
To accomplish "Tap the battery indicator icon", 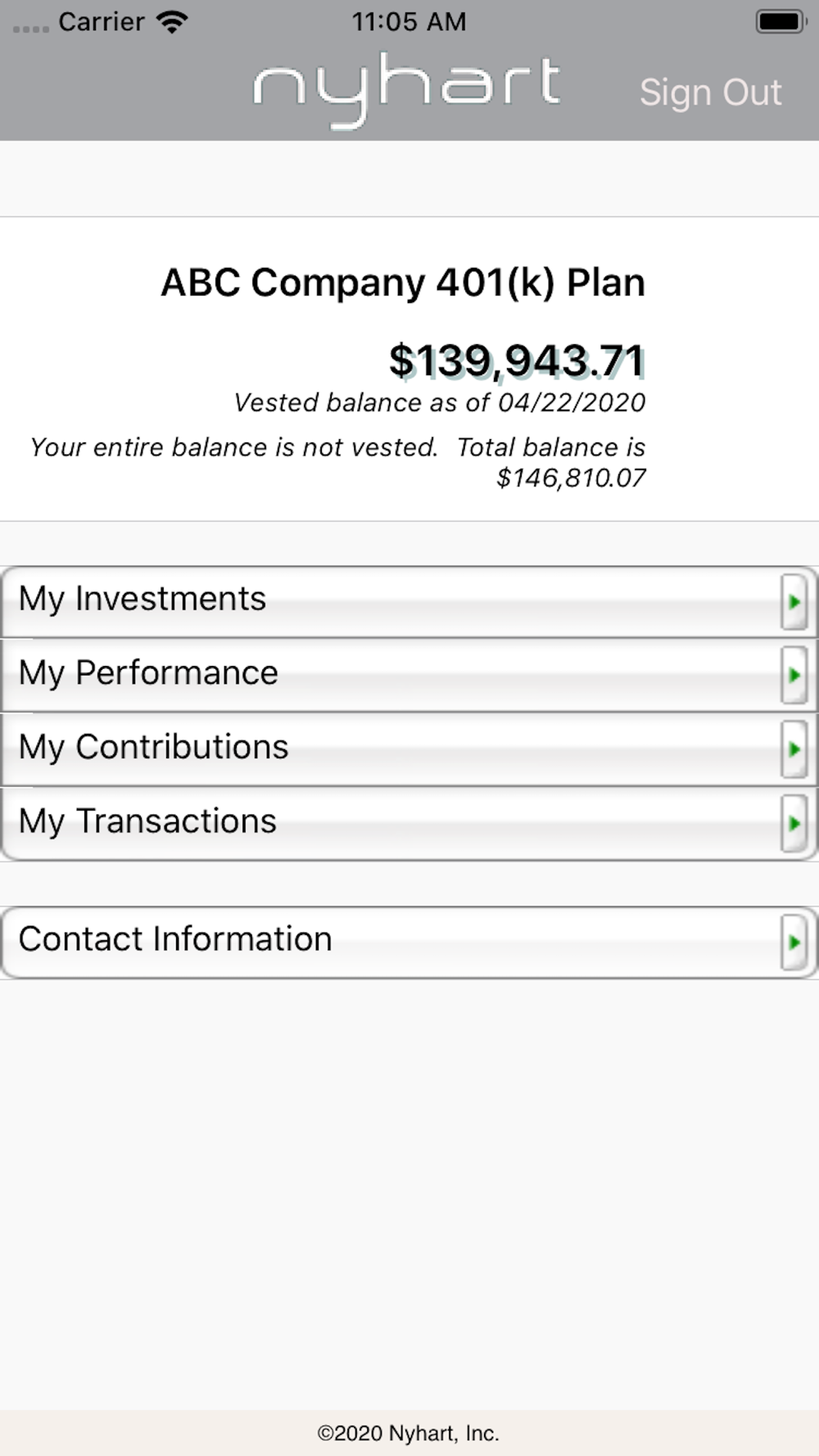I will click(x=781, y=21).
